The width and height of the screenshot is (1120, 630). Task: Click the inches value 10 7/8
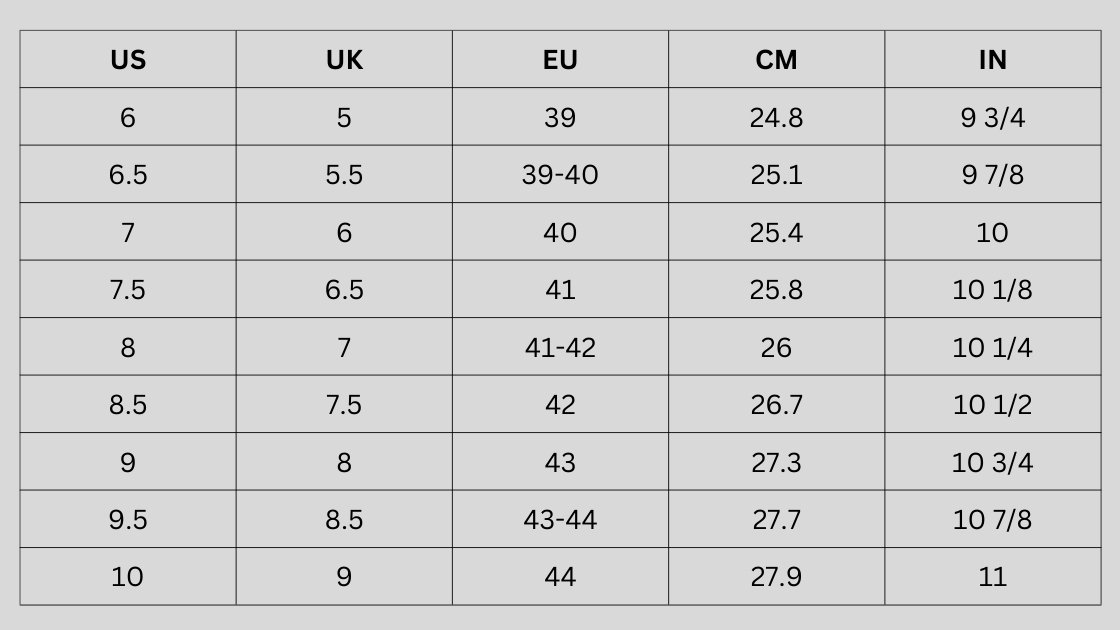click(x=992, y=520)
